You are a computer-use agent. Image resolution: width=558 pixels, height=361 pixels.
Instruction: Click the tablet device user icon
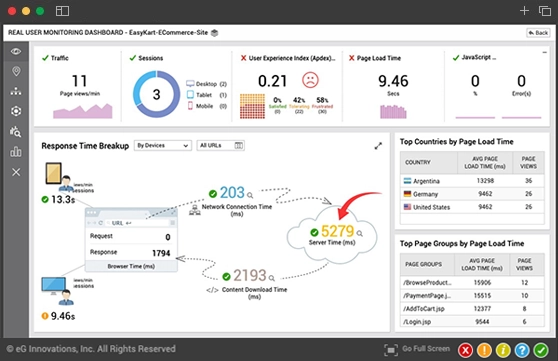click(59, 177)
